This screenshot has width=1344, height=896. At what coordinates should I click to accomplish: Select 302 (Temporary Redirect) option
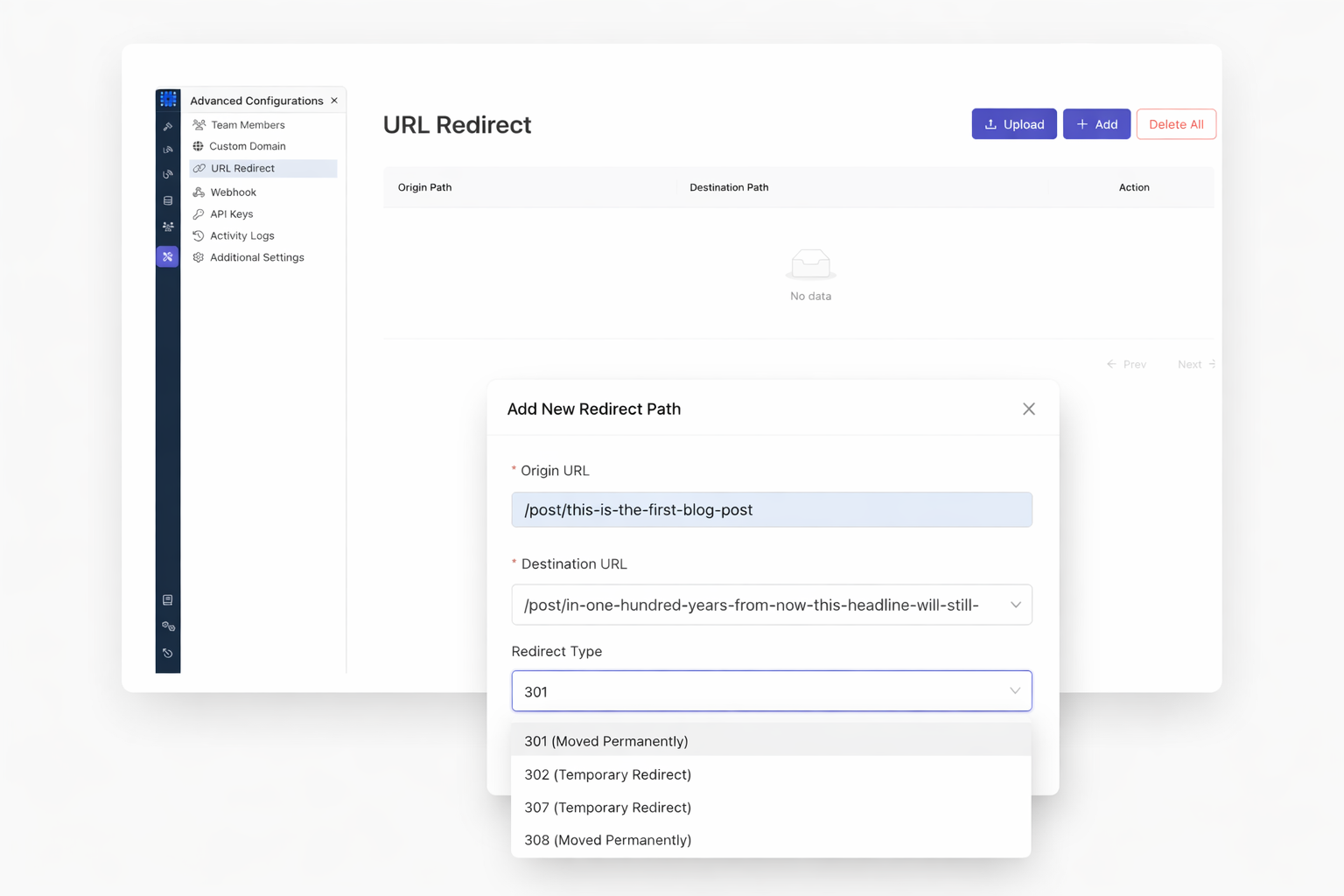pos(607,774)
